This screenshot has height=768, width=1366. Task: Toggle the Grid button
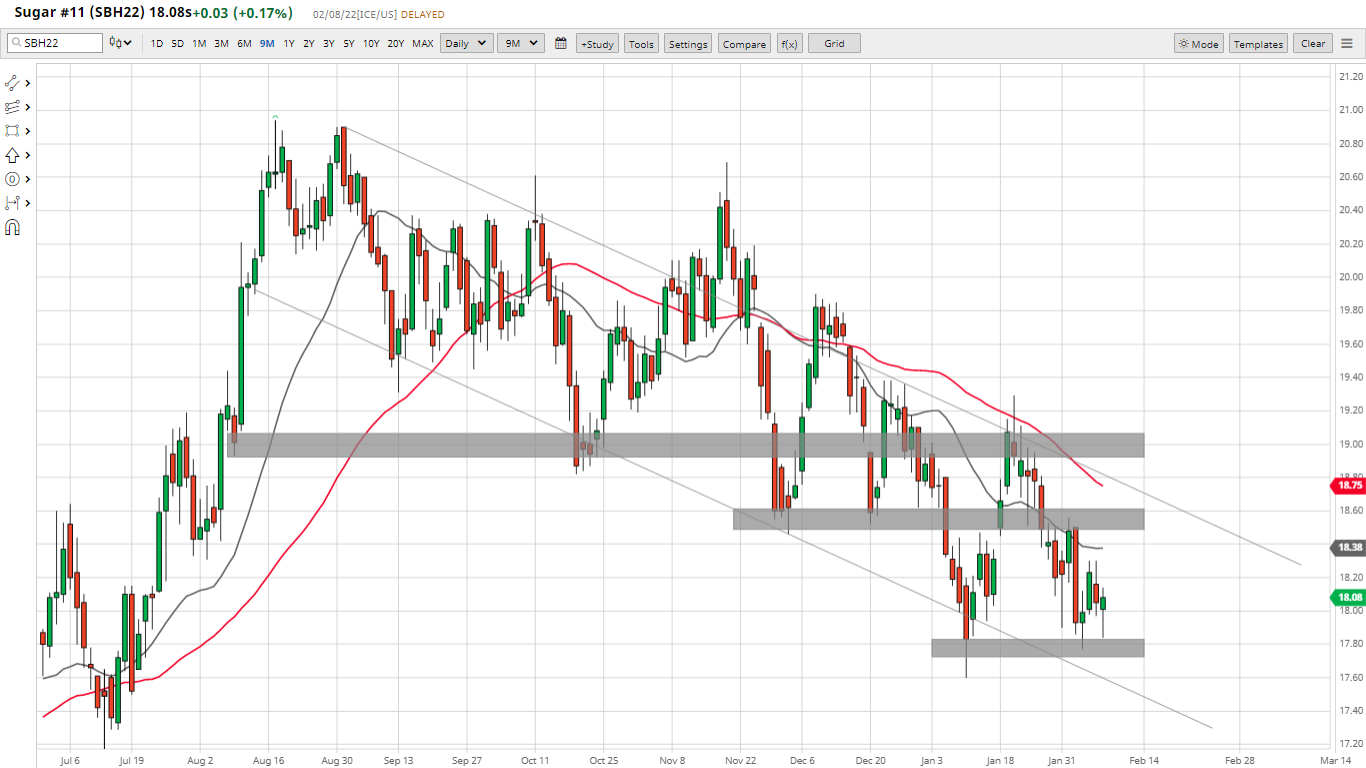point(834,43)
